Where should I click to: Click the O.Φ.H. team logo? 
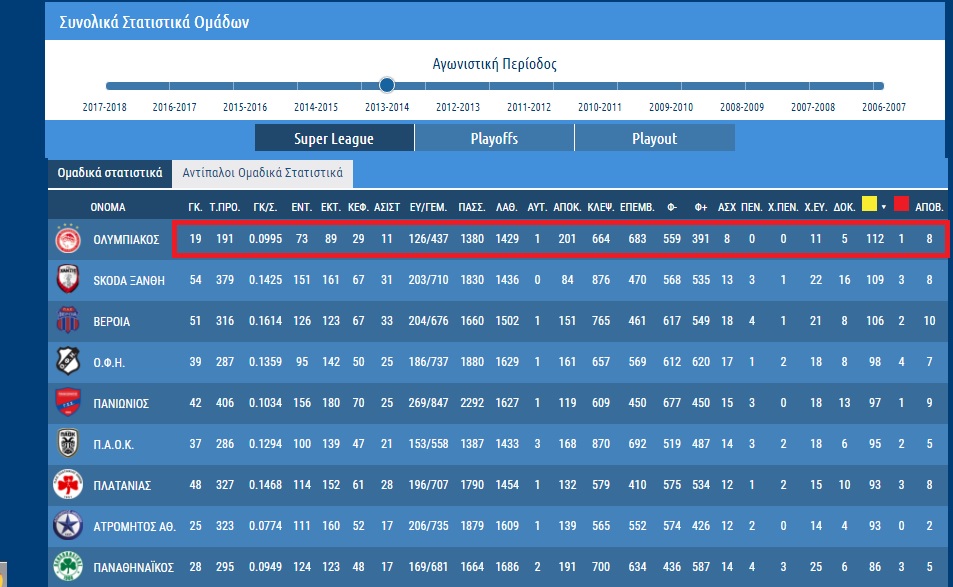coord(68,362)
